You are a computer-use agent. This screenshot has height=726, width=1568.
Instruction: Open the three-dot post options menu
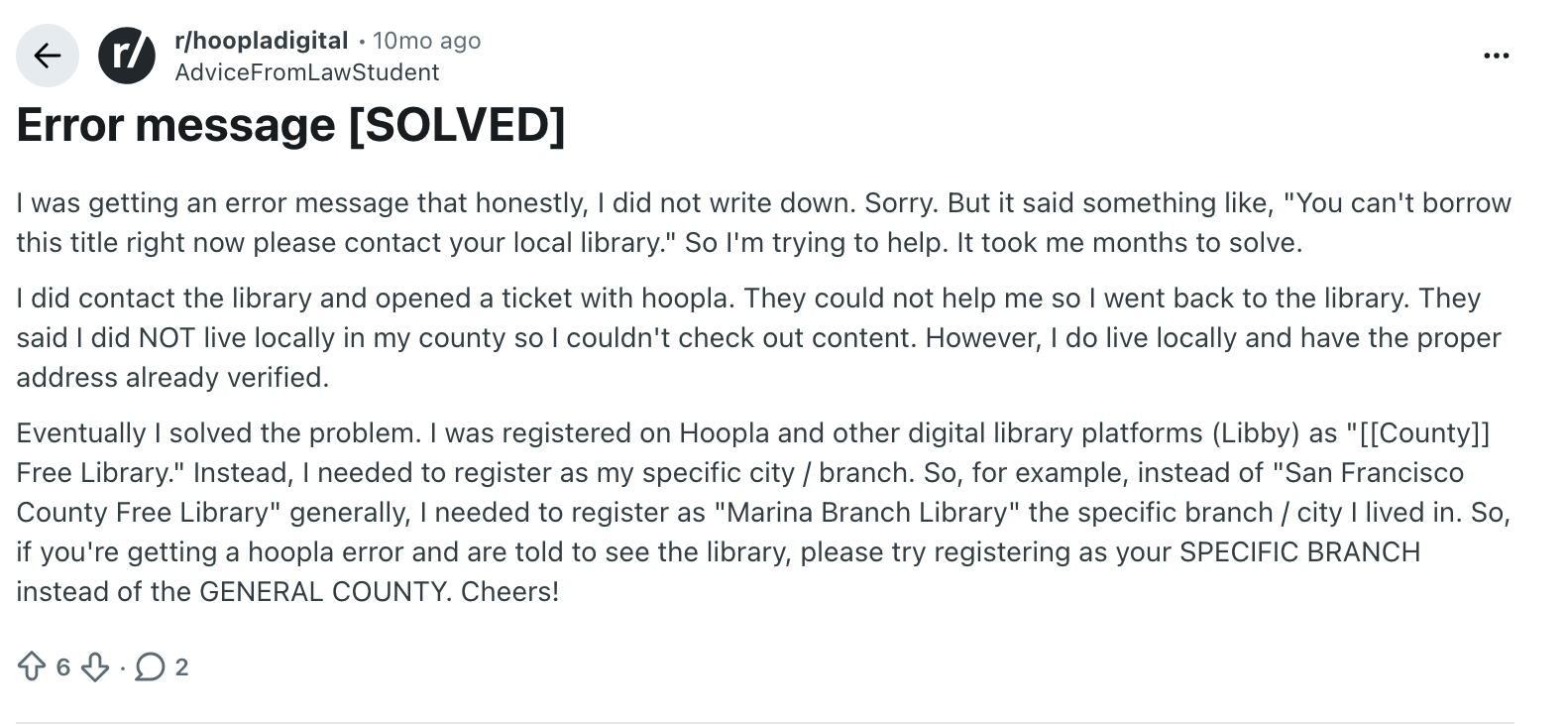pos(1497,56)
